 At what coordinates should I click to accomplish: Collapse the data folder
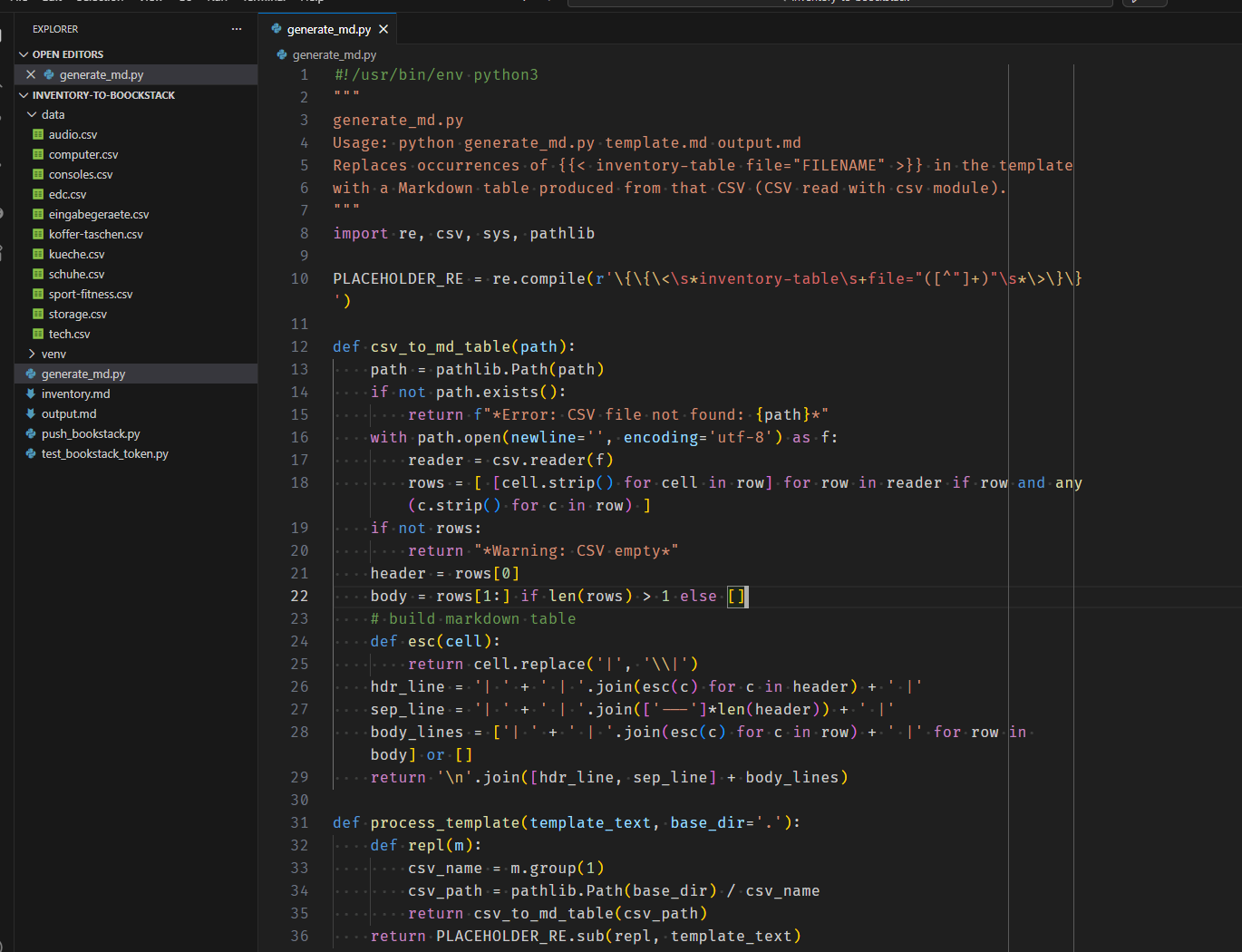click(32, 114)
